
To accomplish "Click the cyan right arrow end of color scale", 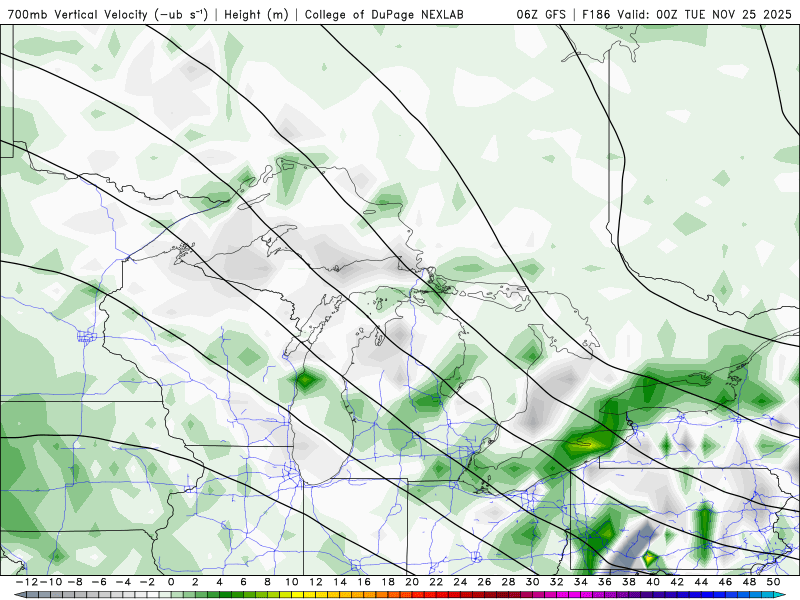I will [x=781, y=595].
